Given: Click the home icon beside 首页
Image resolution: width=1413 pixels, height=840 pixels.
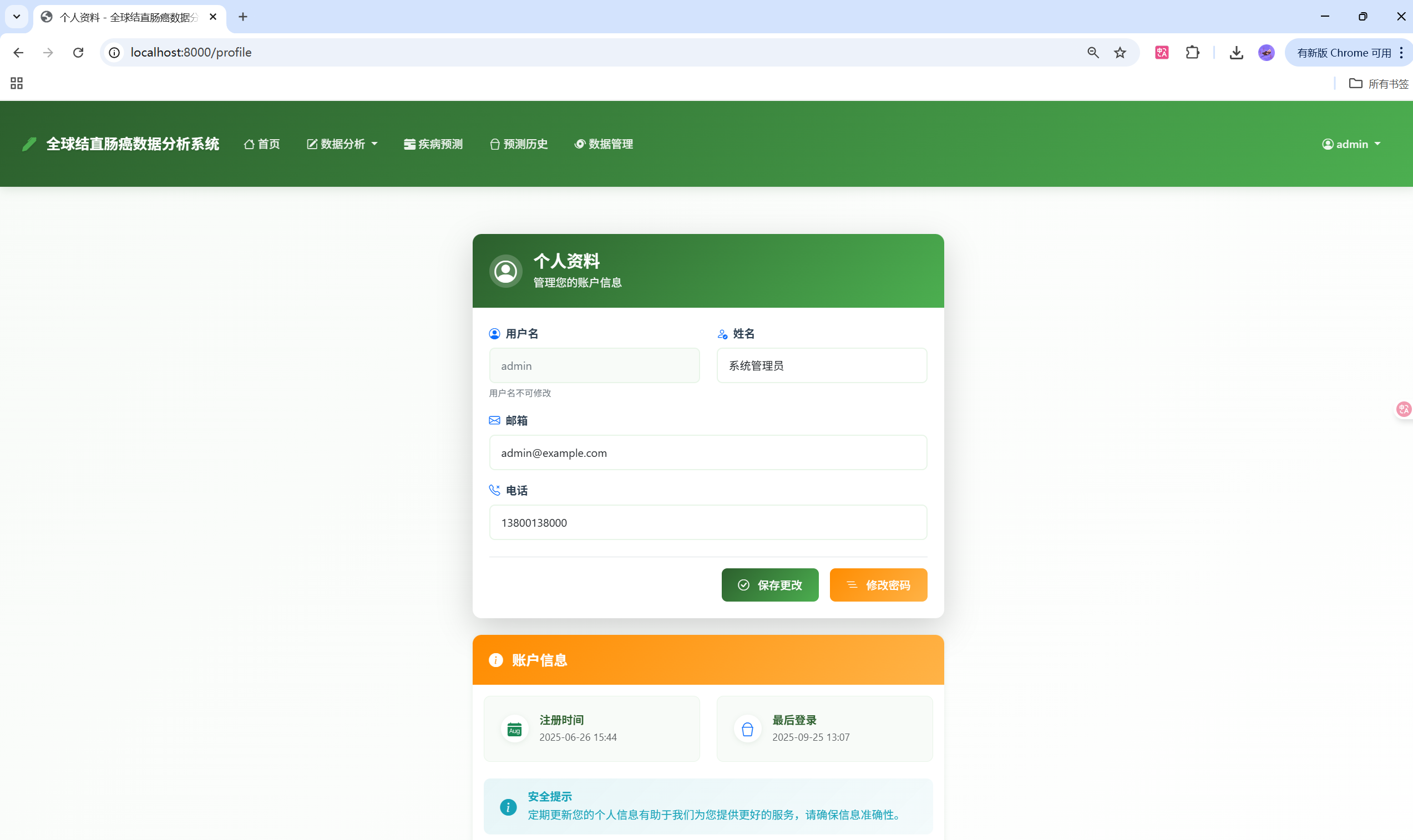Looking at the screenshot, I should [x=250, y=144].
